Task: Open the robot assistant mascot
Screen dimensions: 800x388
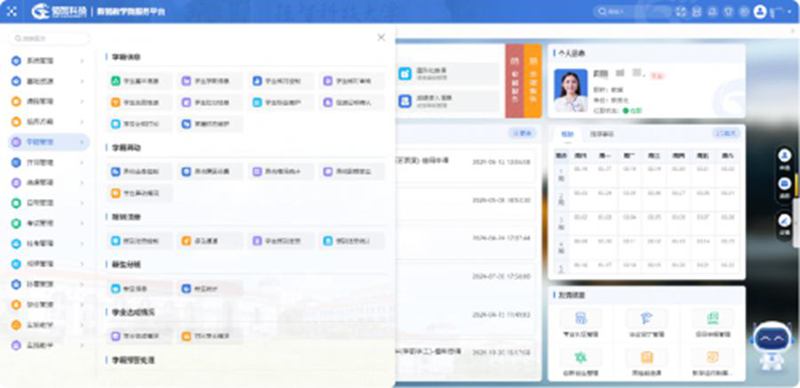Action: coord(771,346)
